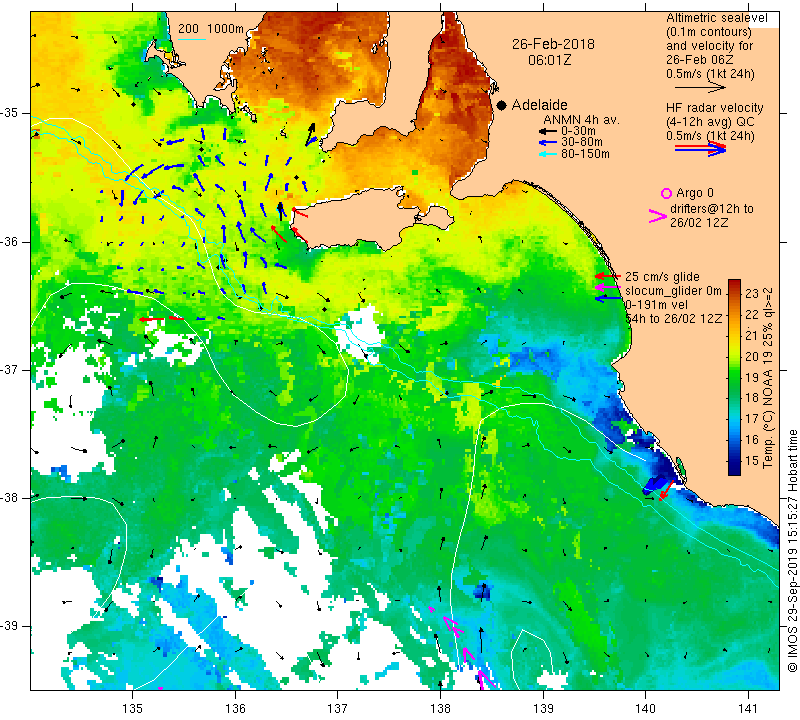
Task: Click the latitude axis label -39
Action: click(10, 626)
